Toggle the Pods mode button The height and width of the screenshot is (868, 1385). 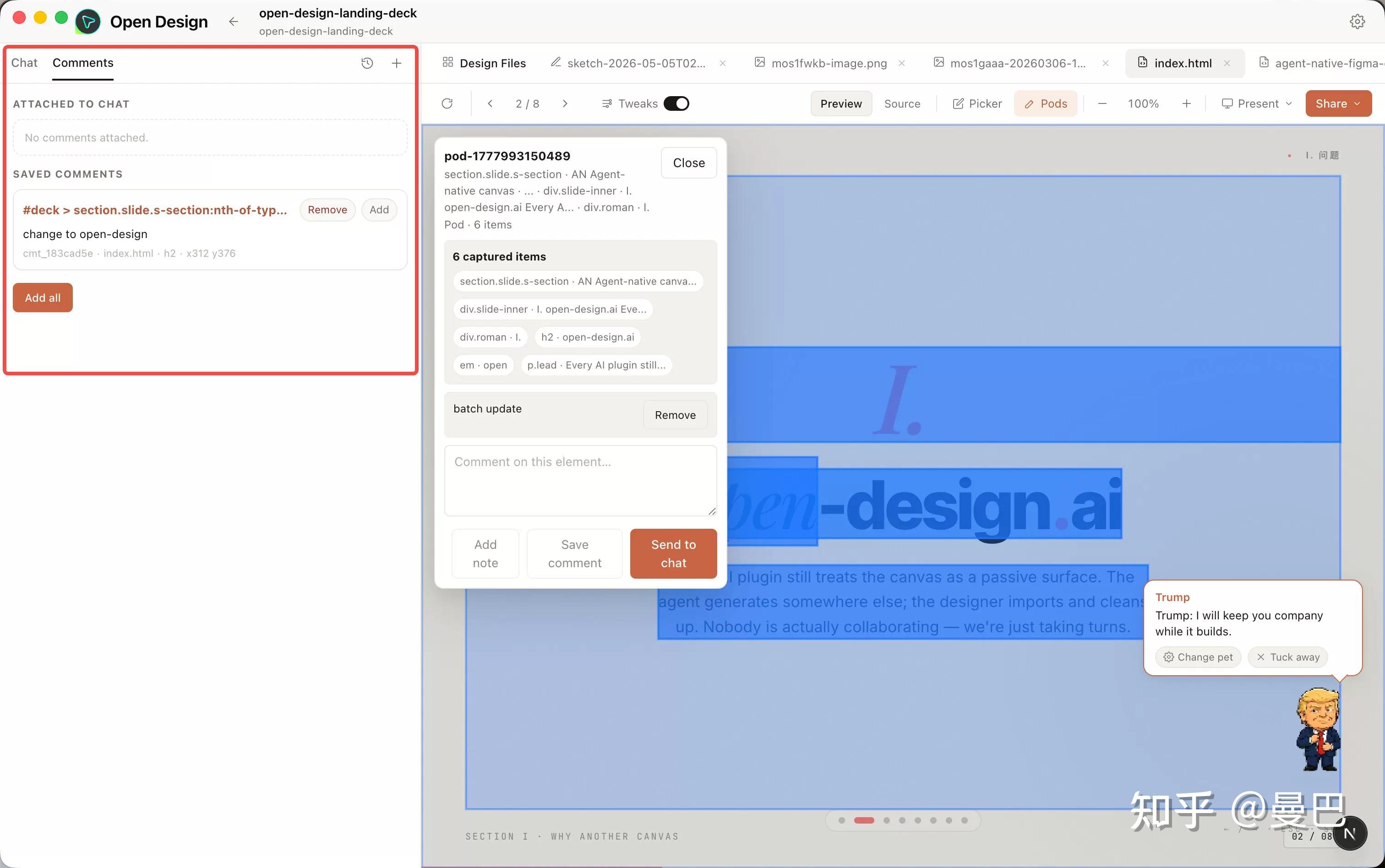[x=1046, y=103]
